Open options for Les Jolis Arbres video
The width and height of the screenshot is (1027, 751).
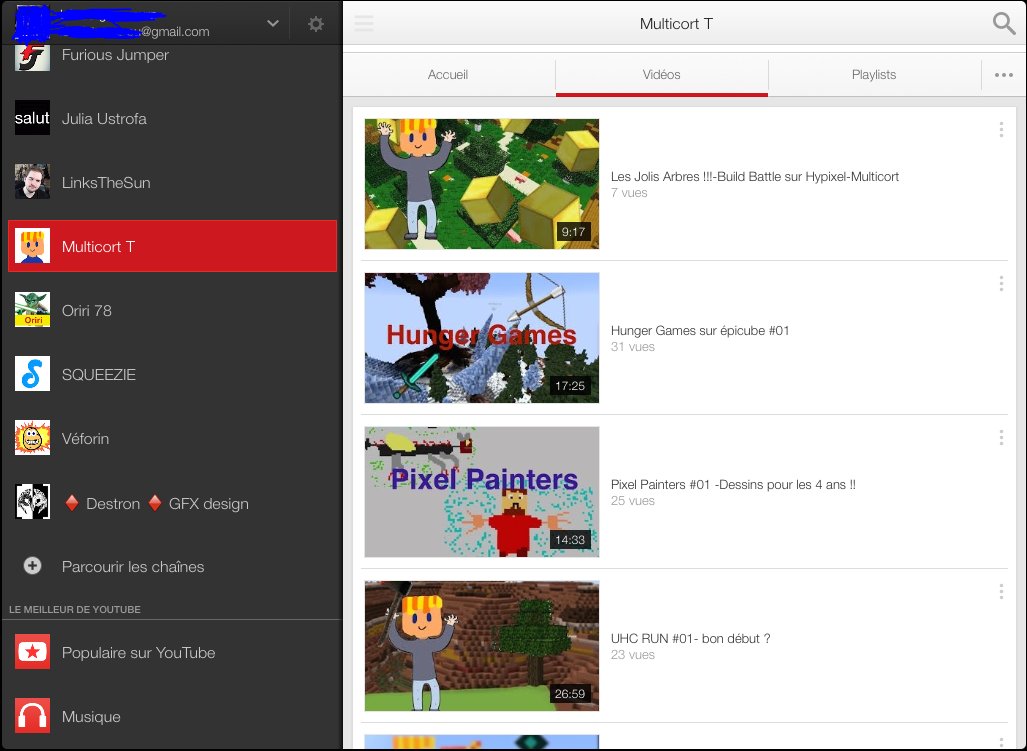pyautogui.click(x=1001, y=130)
